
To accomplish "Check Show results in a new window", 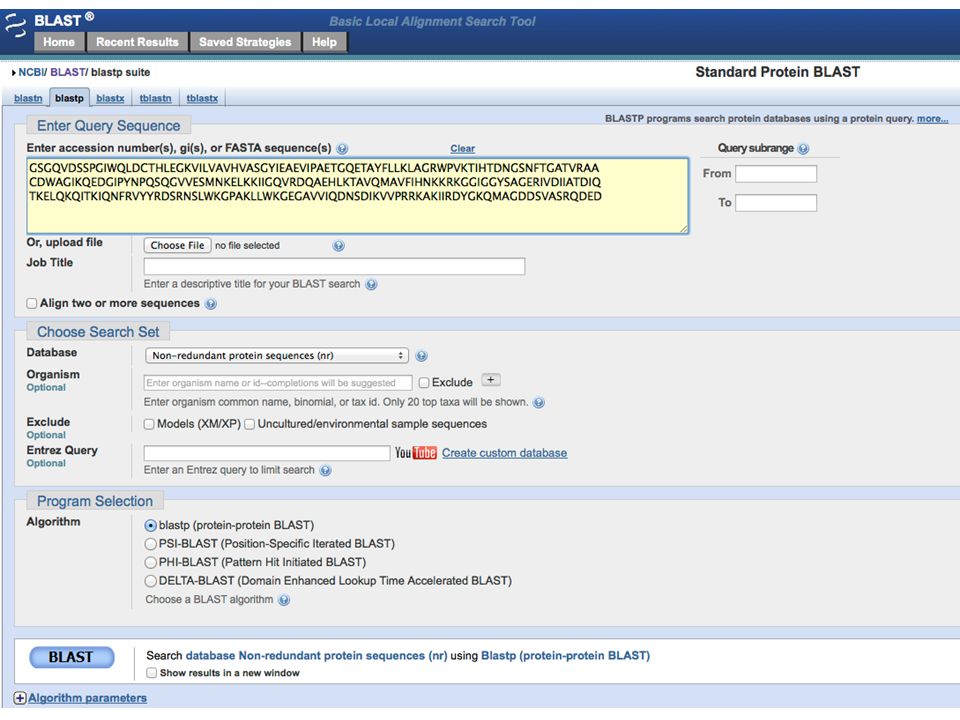I will click(151, 673).
